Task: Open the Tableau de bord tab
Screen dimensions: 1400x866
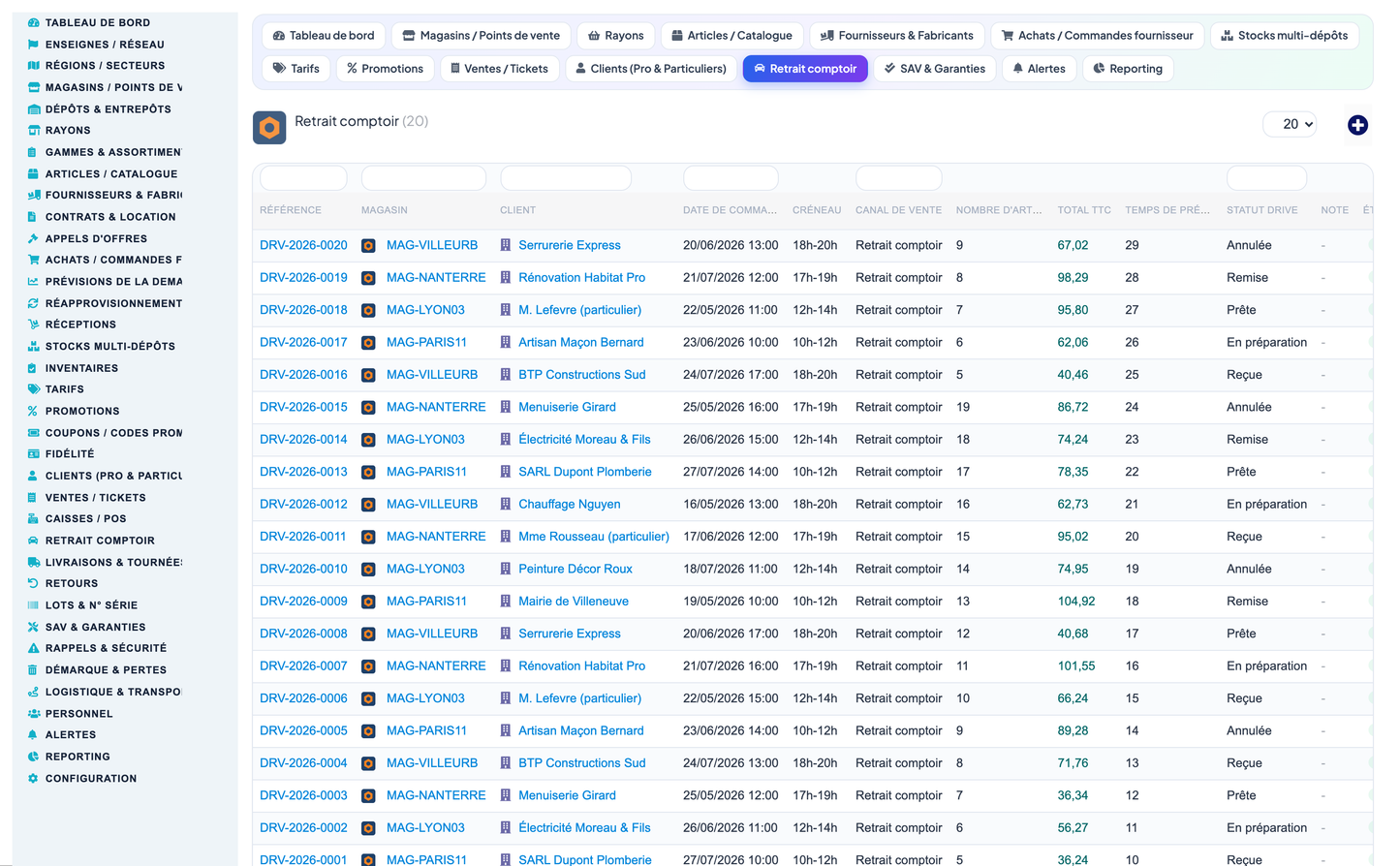Action: (324, 36)
